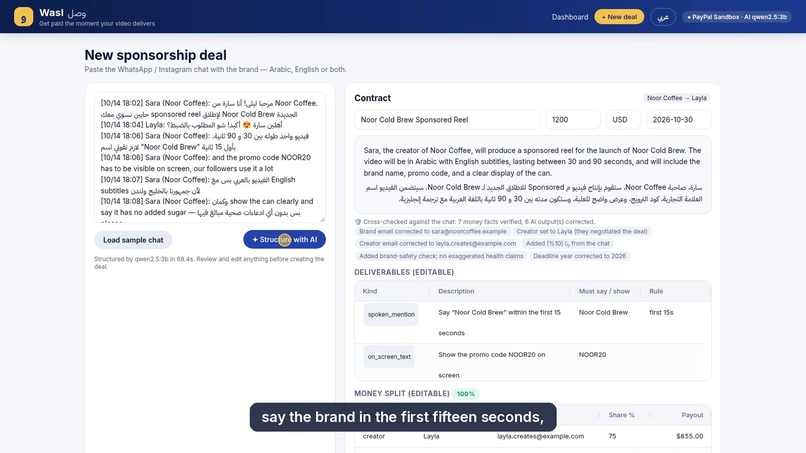Change the USD currency field
The image size is (806, 453).
(624, 119)
